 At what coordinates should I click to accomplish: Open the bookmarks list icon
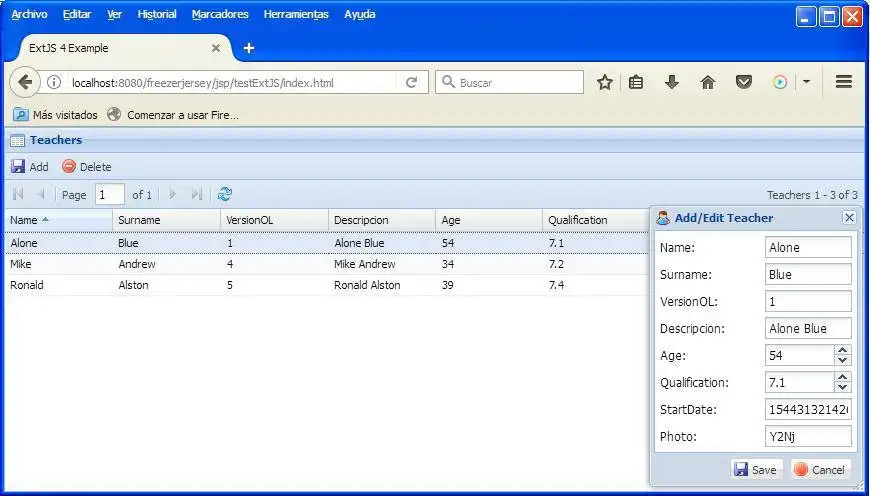(636, 83)
